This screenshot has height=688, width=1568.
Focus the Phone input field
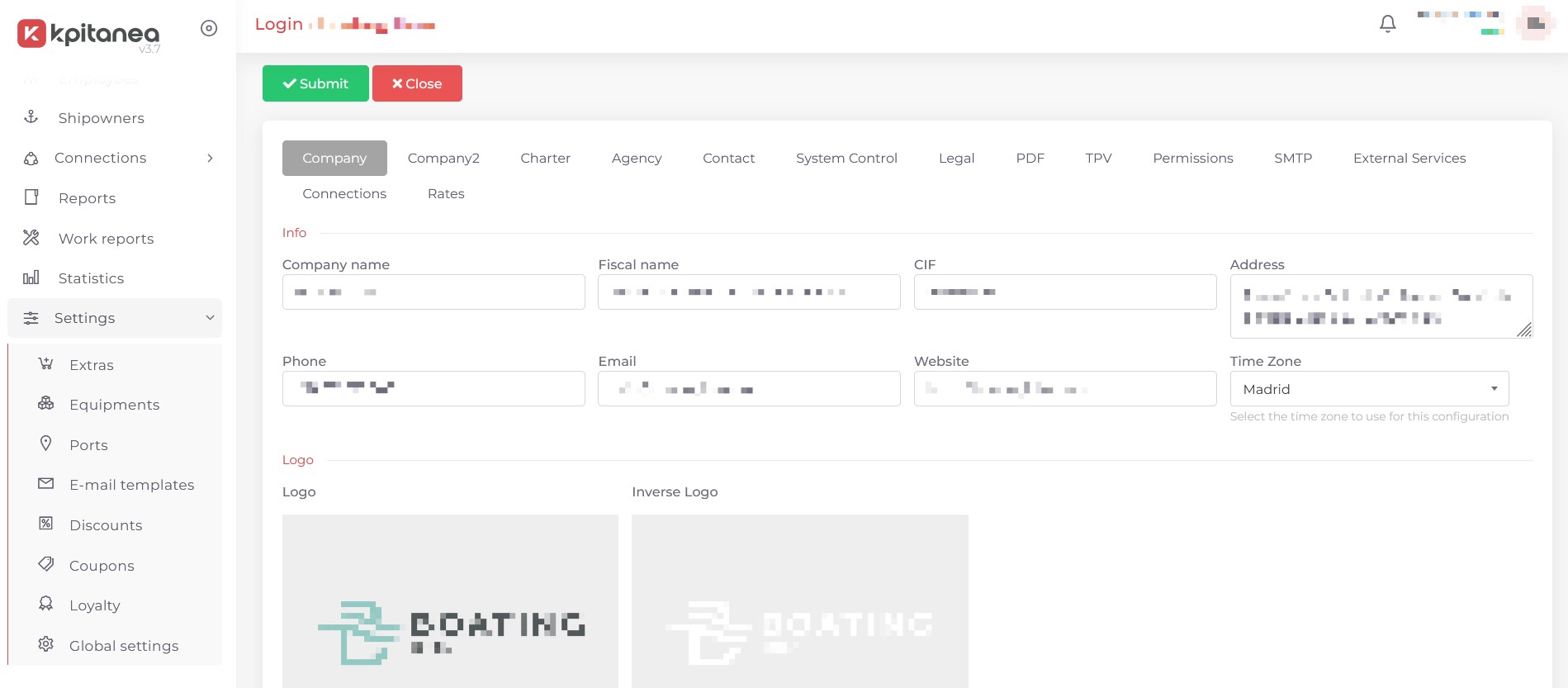433,389
